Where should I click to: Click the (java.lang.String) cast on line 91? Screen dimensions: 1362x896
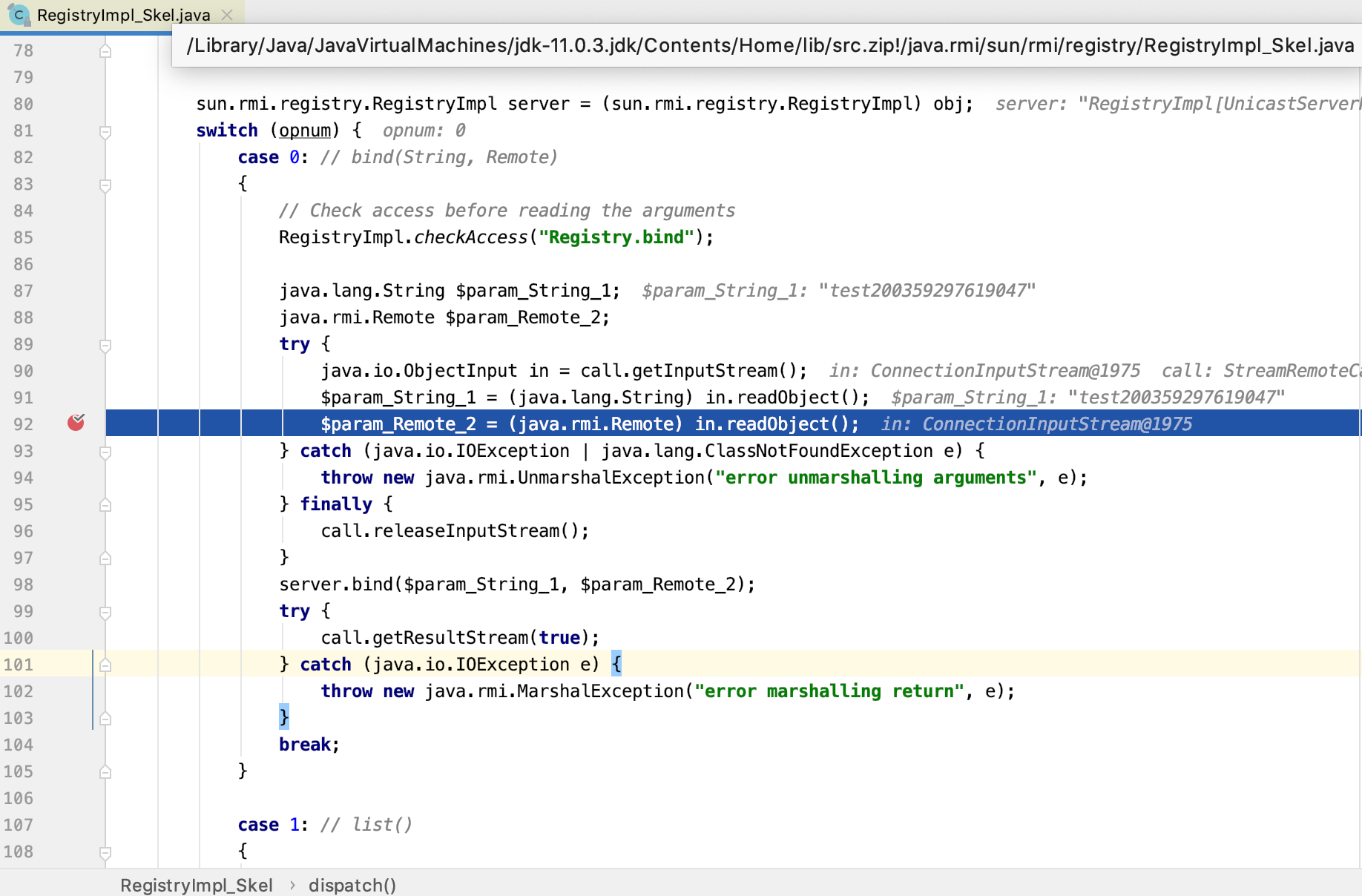click(600, 398)
